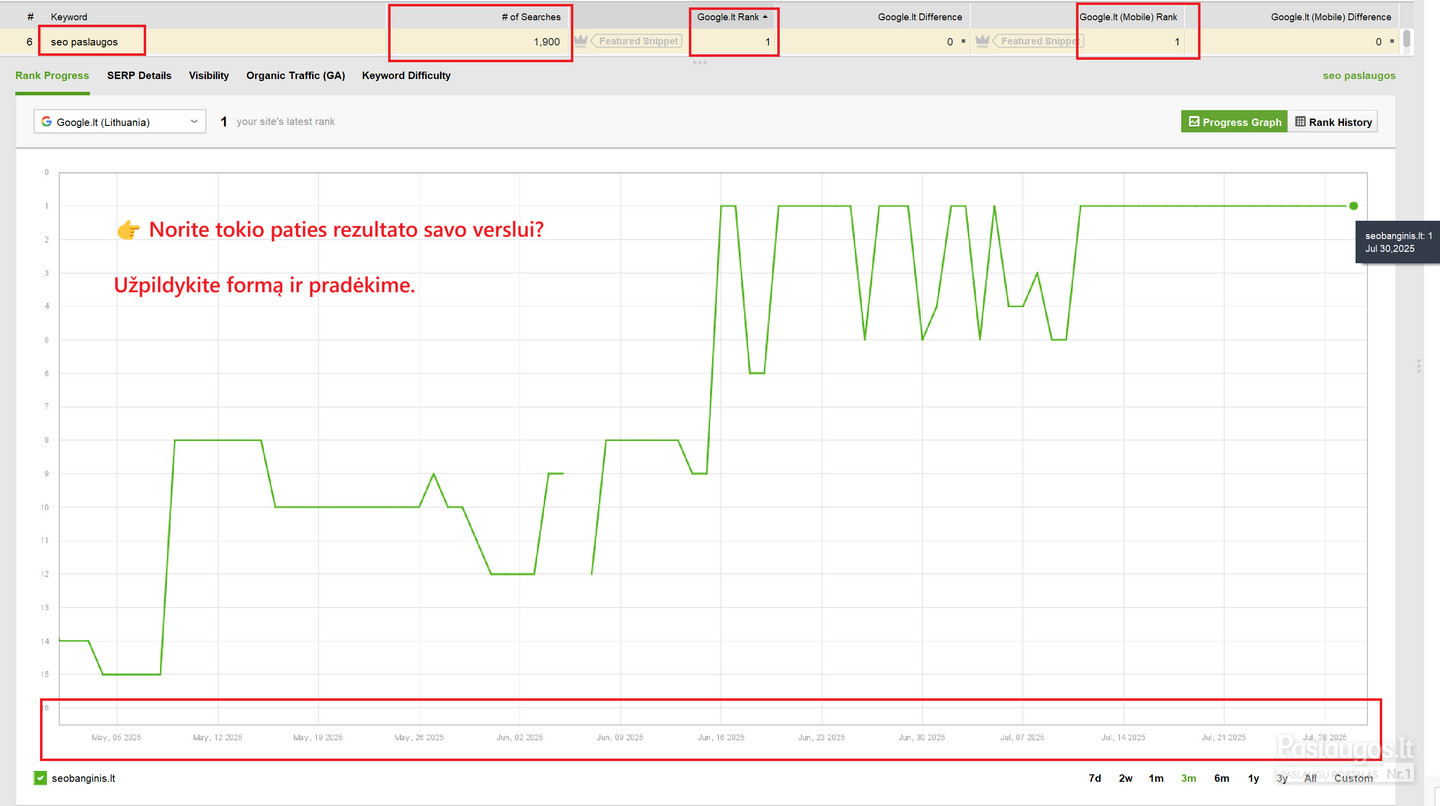Click the May, 05 2025 axis label

tap(116, 738)
